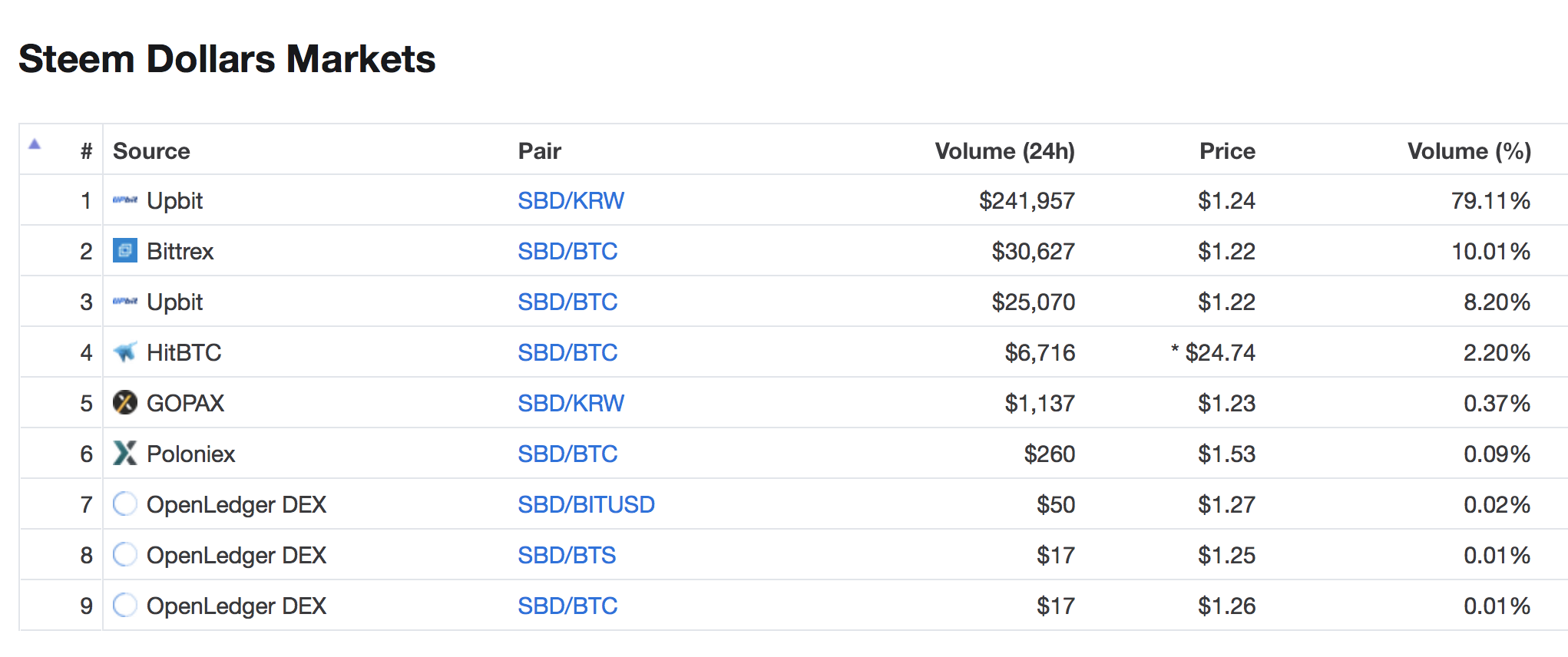Click the Upbit logo in row 1
Screen dimensions: 1568x657
point(125,200)
